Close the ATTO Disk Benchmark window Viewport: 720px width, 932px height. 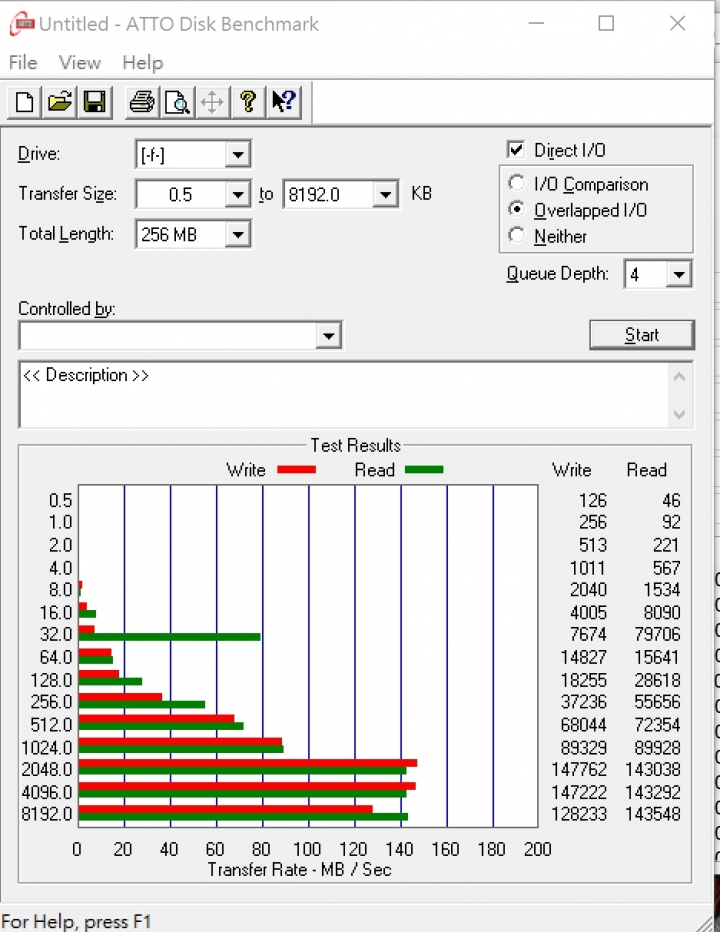point(678,23)
